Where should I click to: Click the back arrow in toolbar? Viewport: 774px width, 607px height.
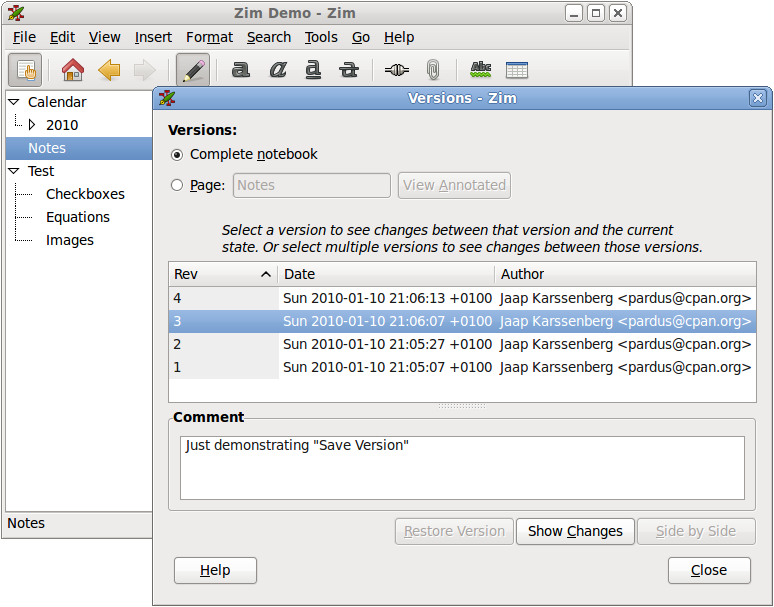pos(109,70)
